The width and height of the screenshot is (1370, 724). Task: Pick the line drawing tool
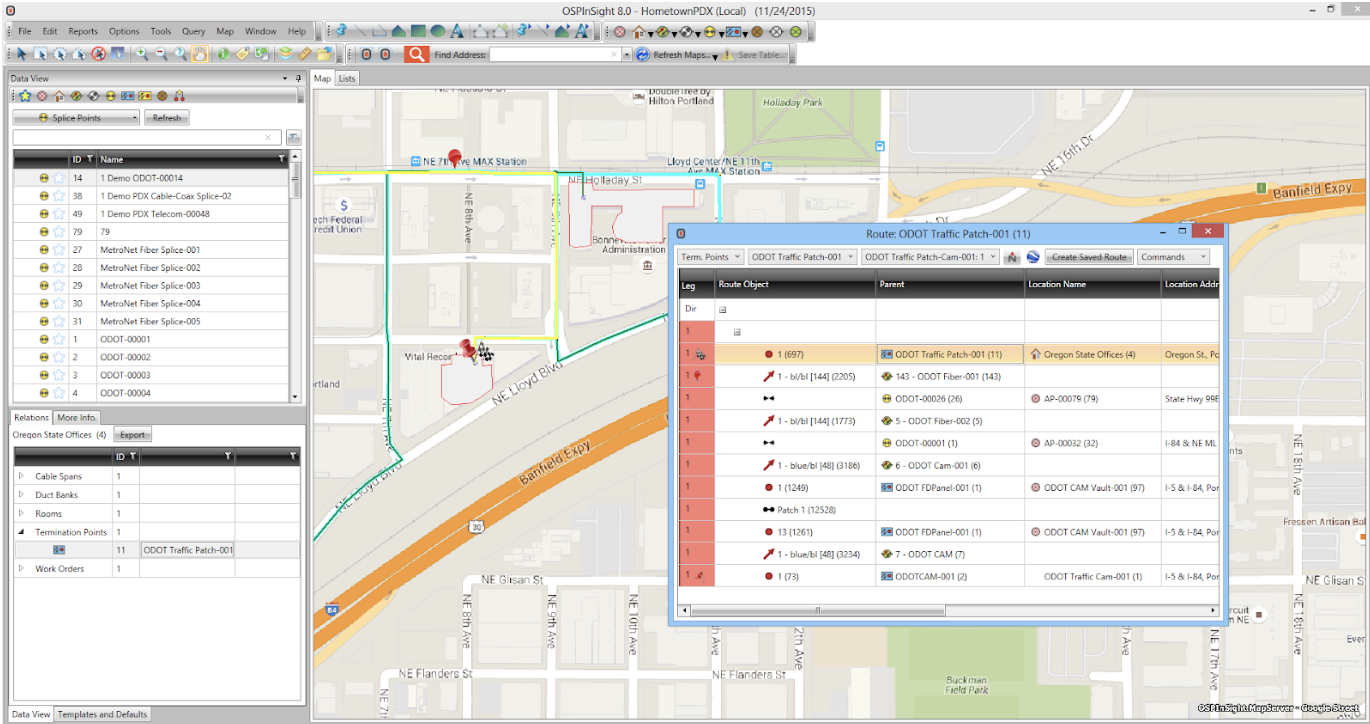(360, 31)
